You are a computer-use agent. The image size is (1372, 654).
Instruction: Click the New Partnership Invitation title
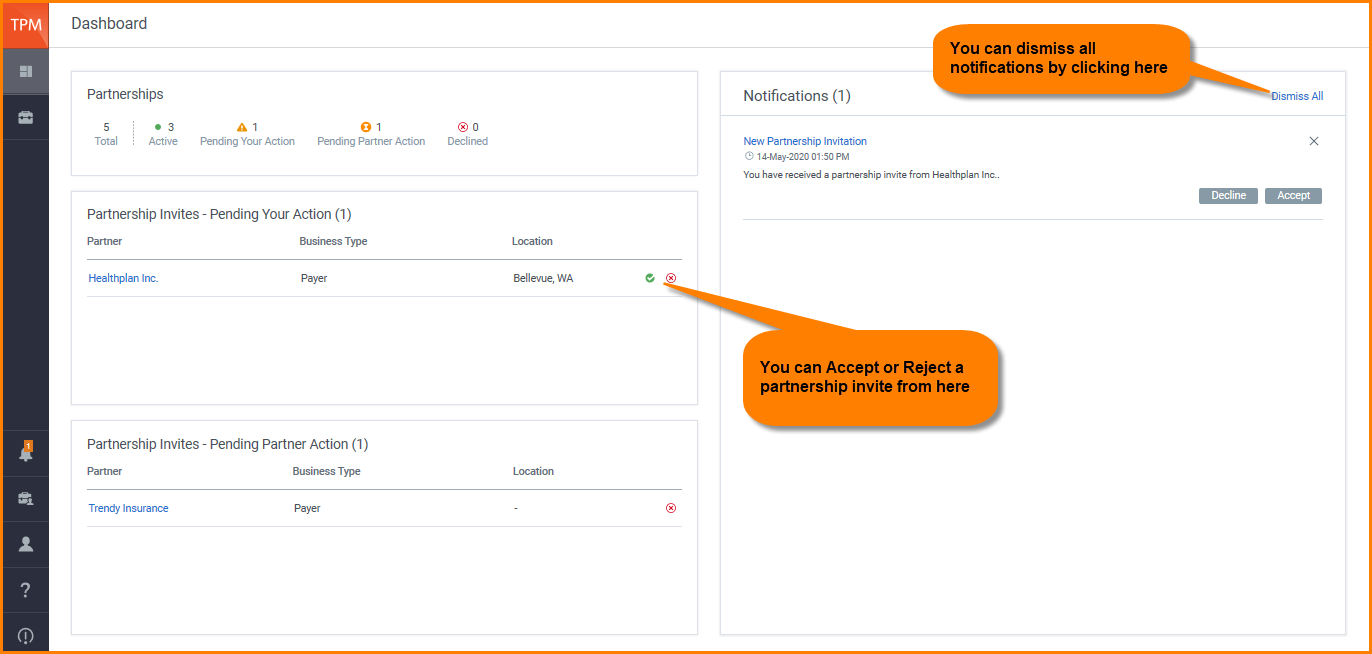point(805,141)
